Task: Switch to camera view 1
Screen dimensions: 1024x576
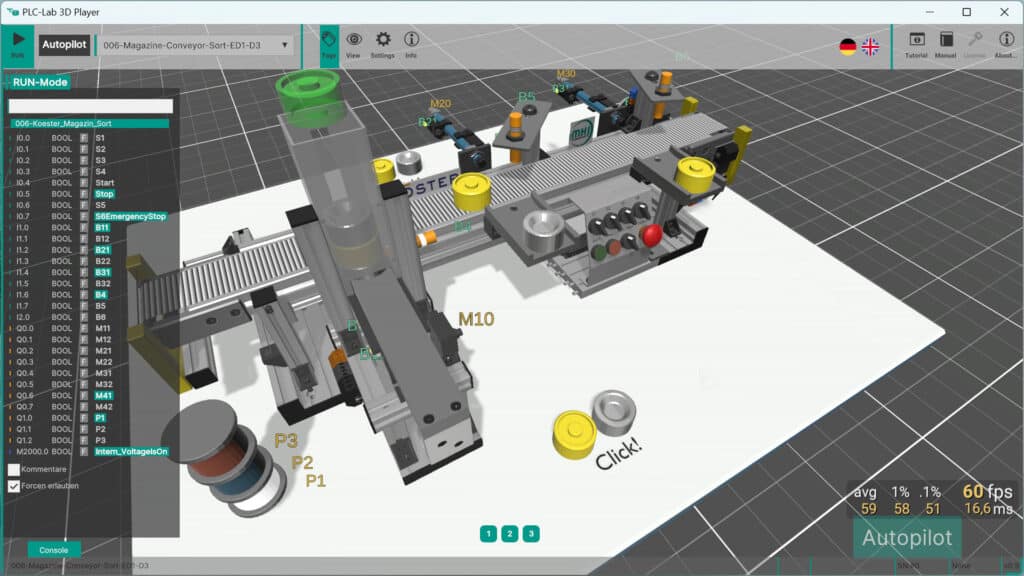Action: point(488,534)
